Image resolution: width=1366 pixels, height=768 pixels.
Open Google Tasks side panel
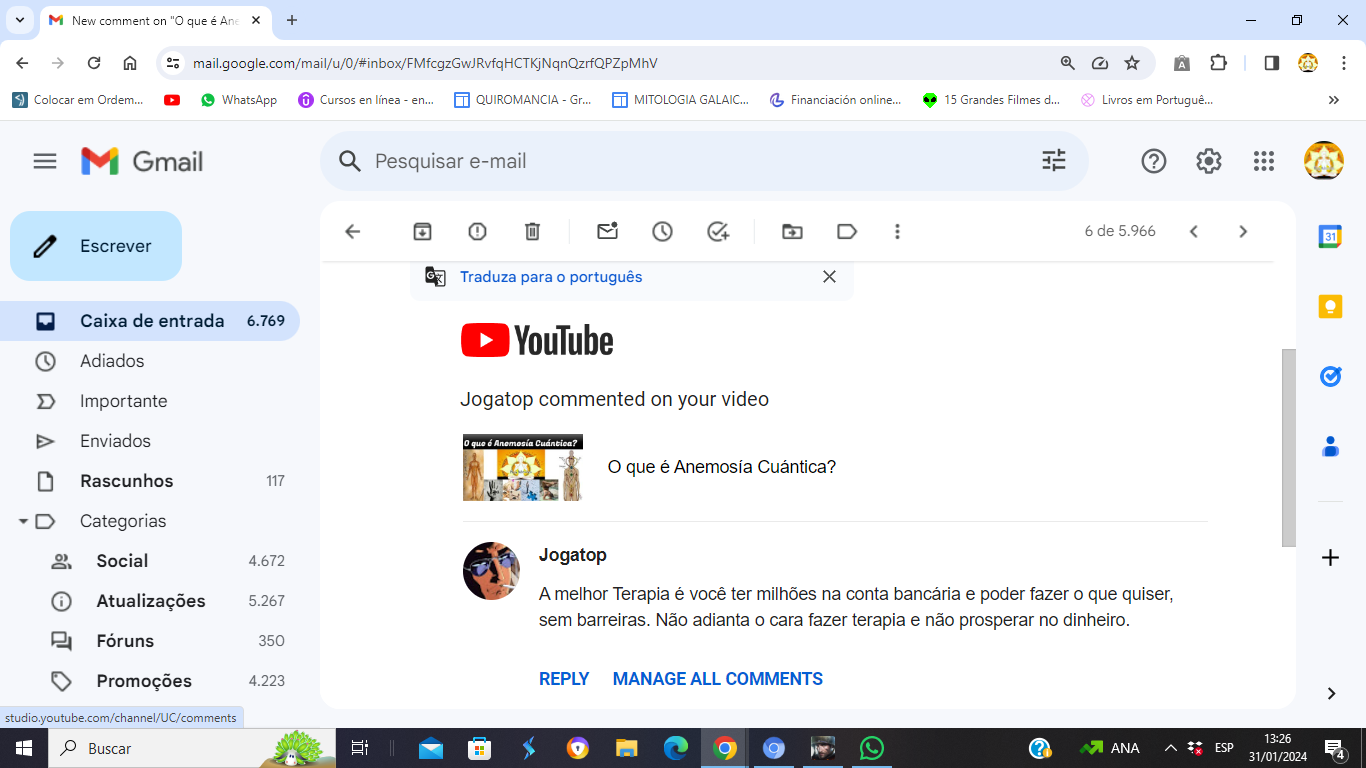click(x=1330, y=376)
